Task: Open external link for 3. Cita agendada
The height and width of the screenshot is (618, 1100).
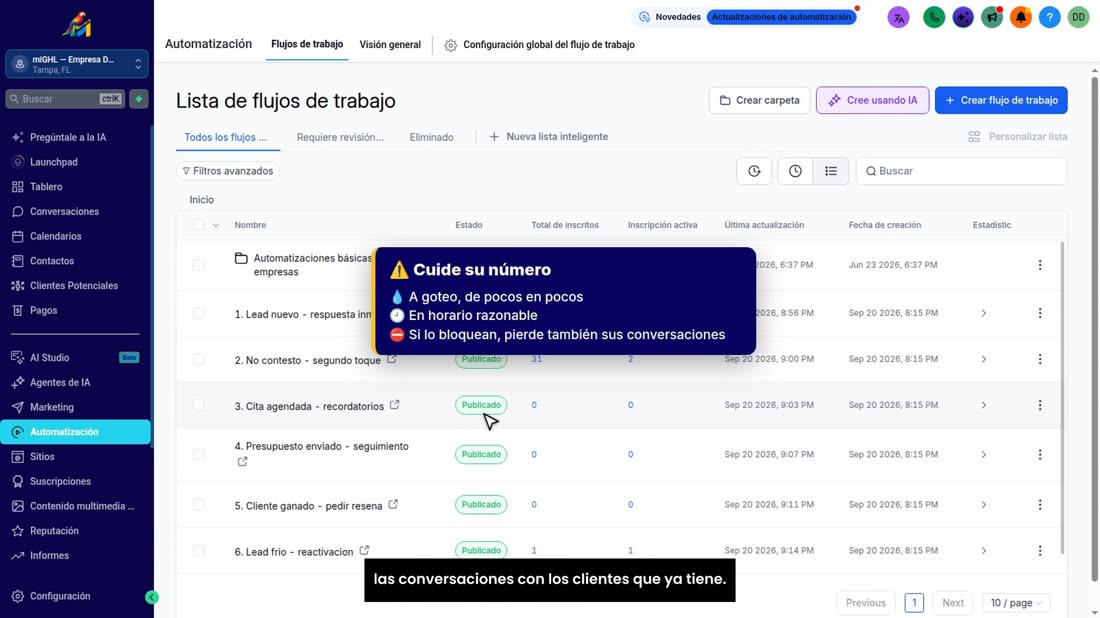Action: click(394, 405)
